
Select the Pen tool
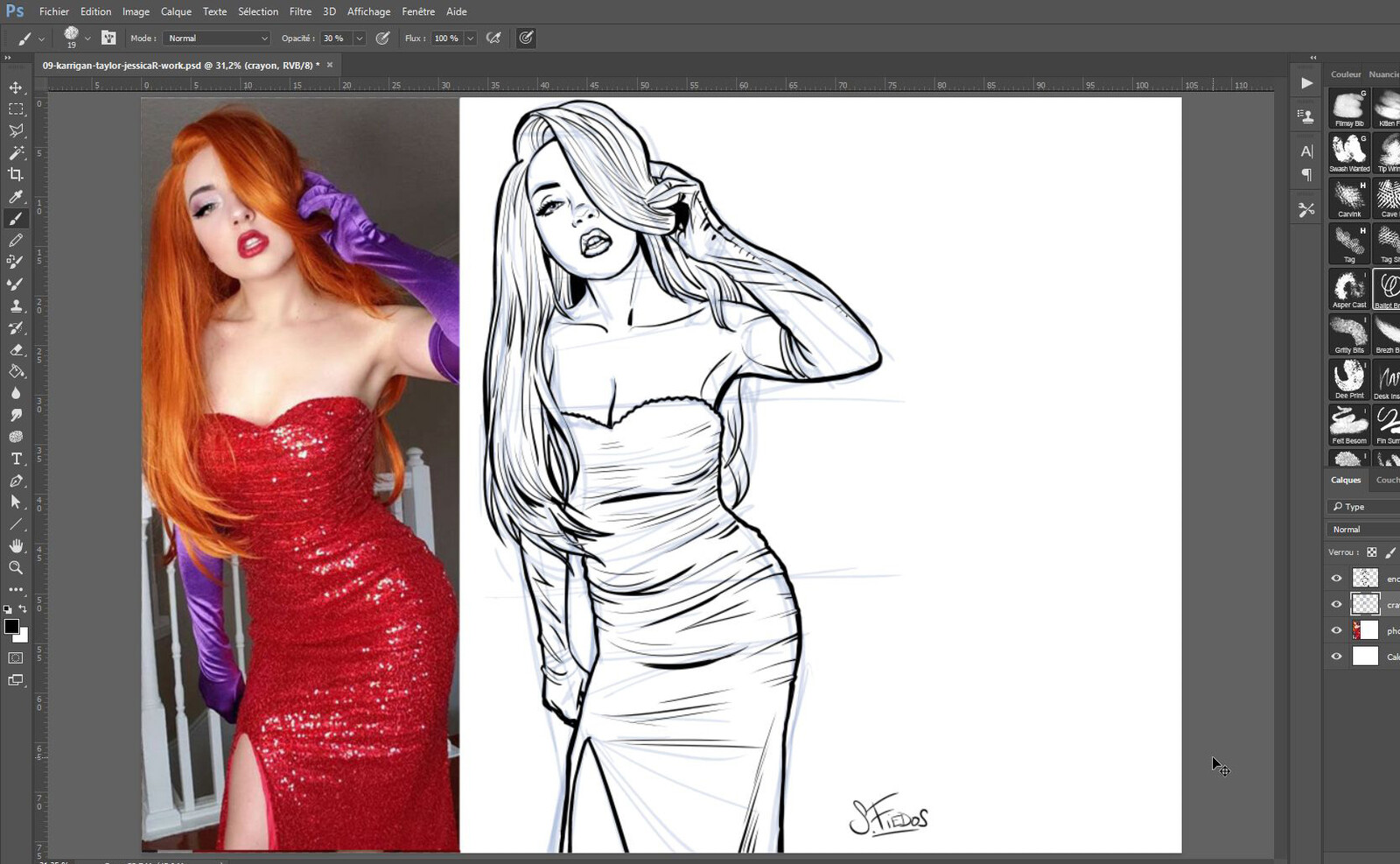(16, 481)
